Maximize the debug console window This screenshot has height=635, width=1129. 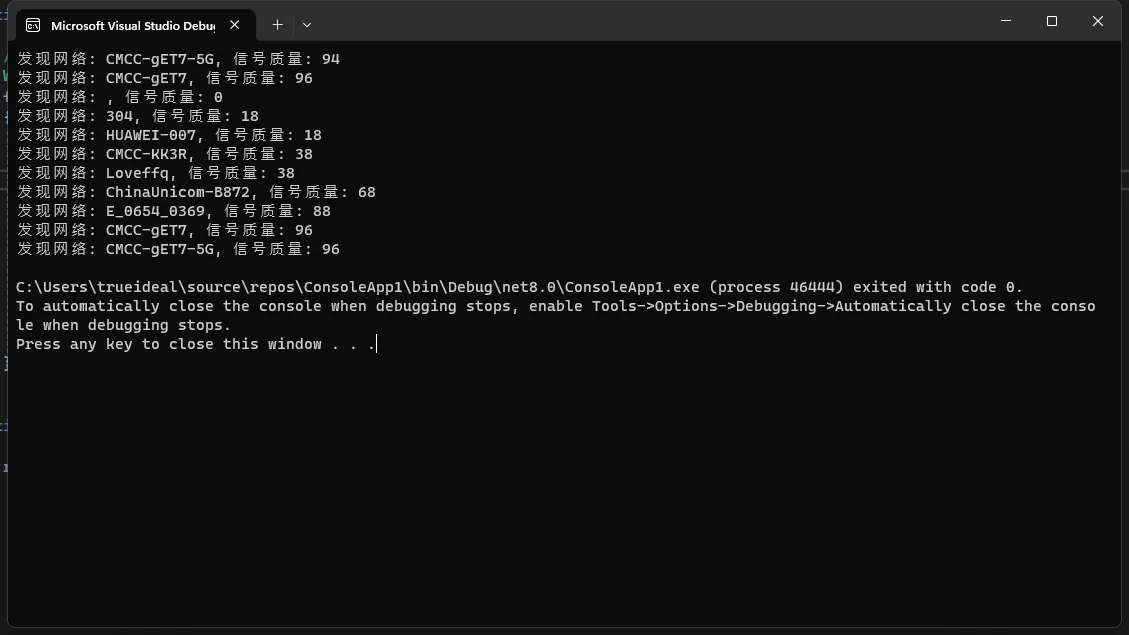pos(1052,21)
